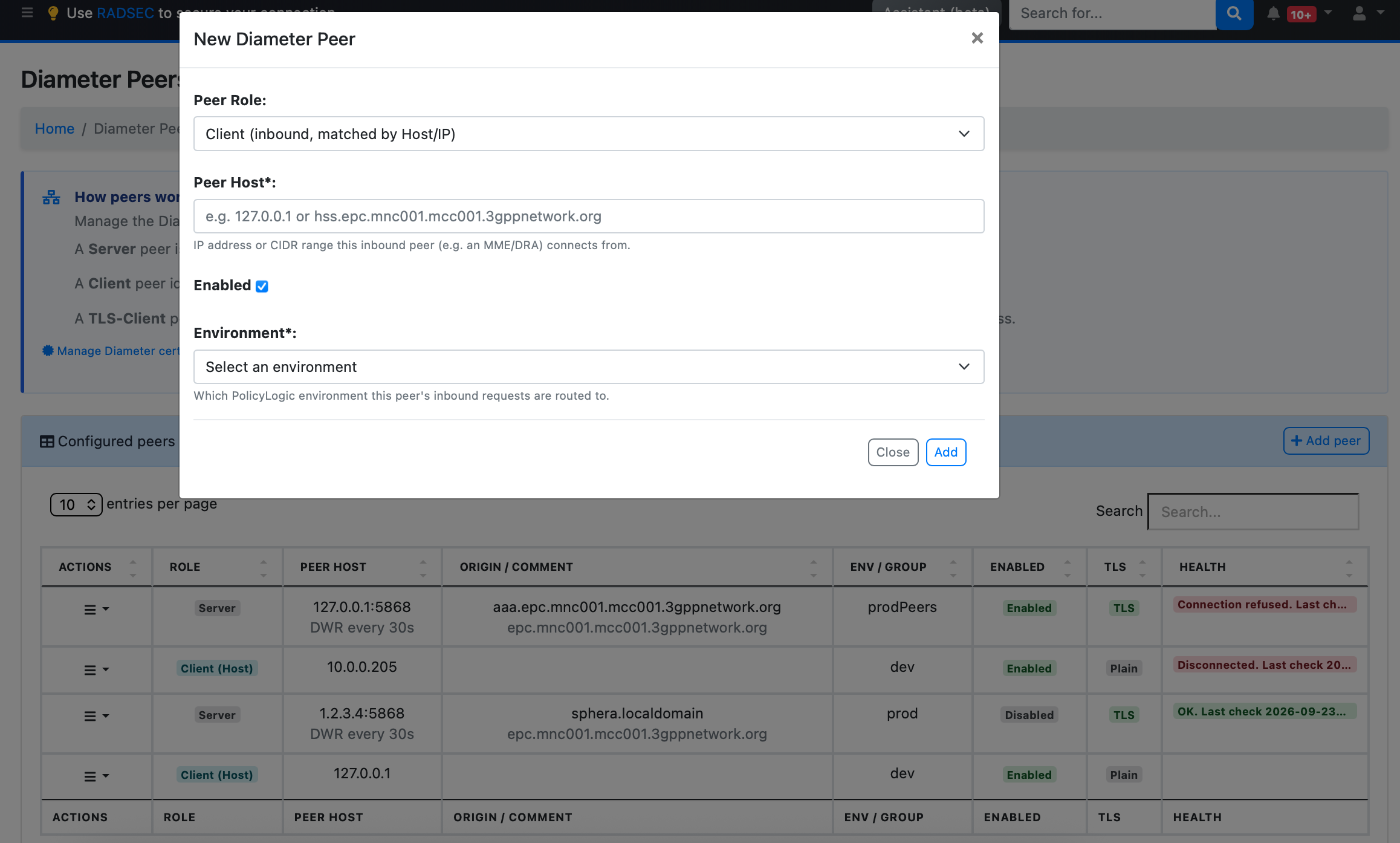This screenshot has width=1400, height=843.
Task: Click the OK. Last check health badge
Action: click(x=1265, y=711)
